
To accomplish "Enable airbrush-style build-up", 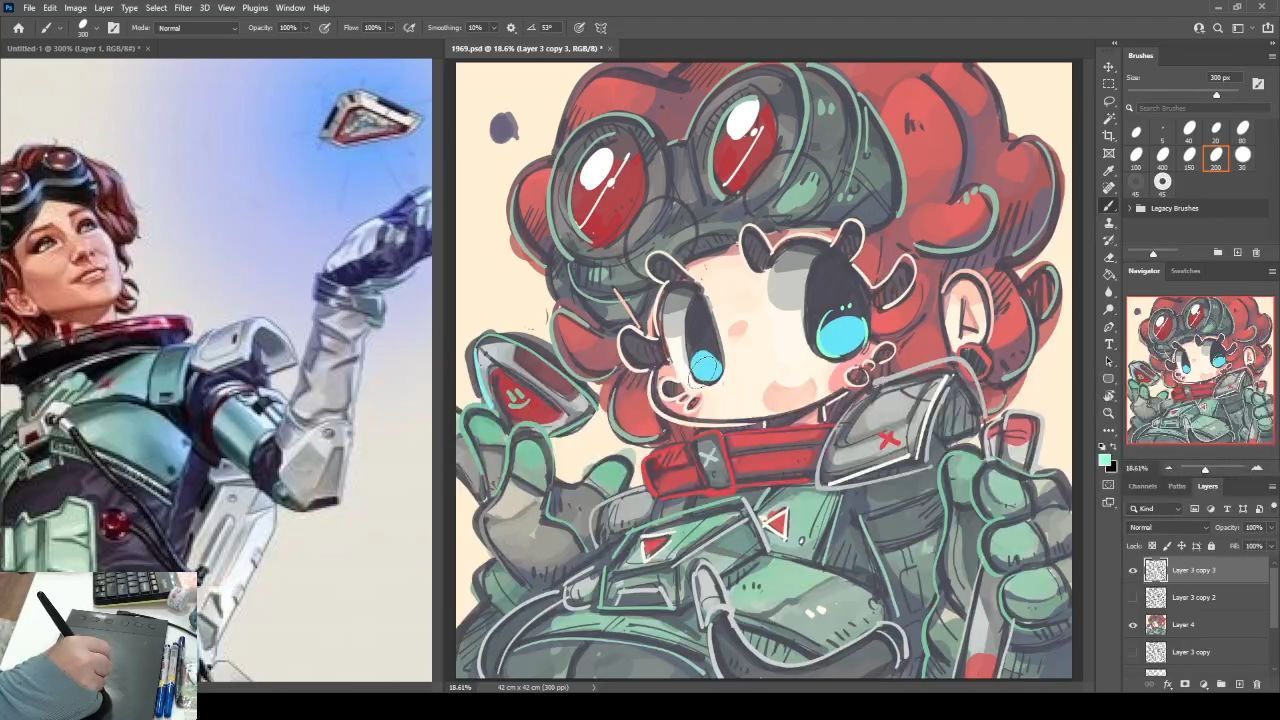I will (x=409, y=28).
